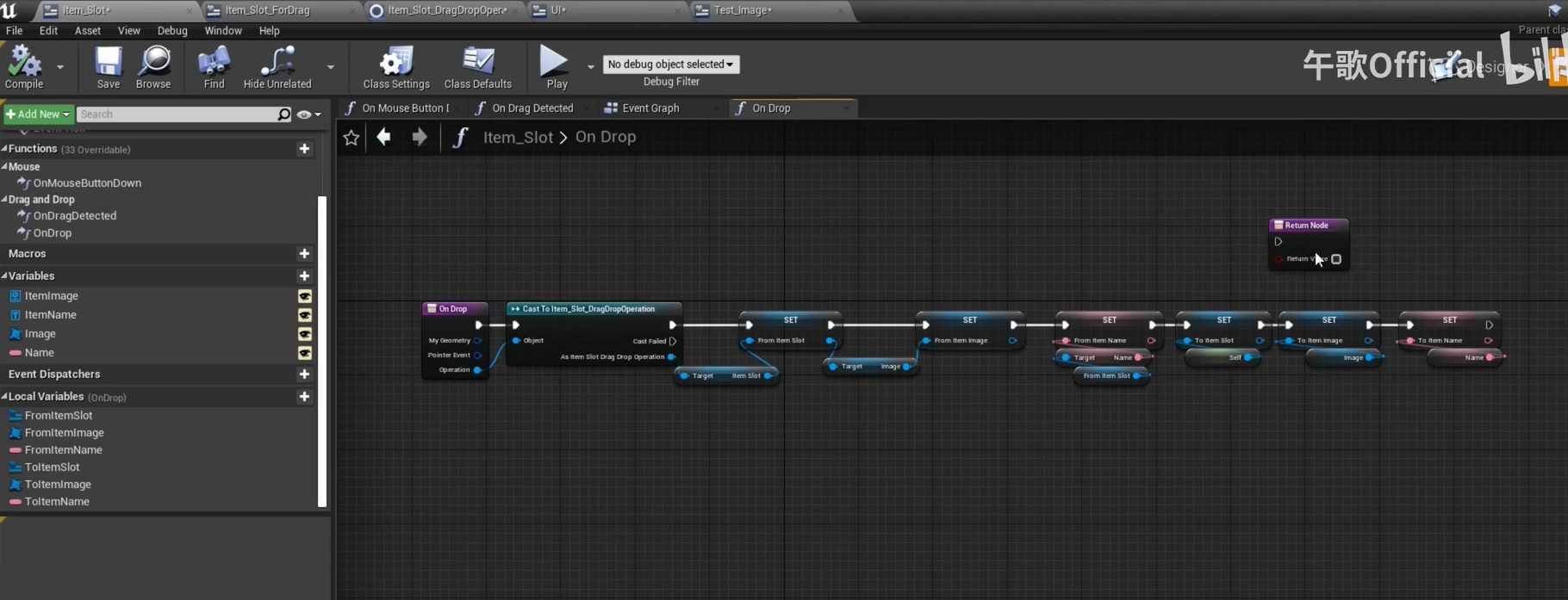This screenshot has width=1568, height=600.
Task: Add a new variable with plus
Action: (x=304, y=276)
